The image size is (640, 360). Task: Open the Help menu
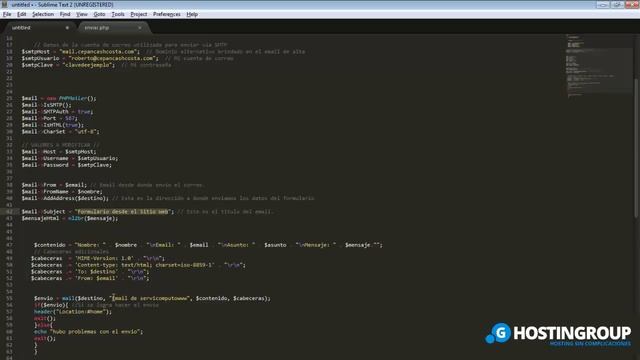point(192,14)
